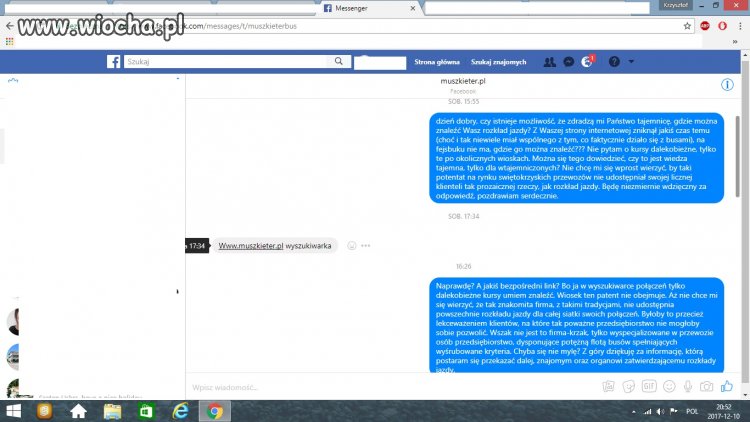Click the search magnifier button
The width and height of the screenshot is (750, 422).
339,61
